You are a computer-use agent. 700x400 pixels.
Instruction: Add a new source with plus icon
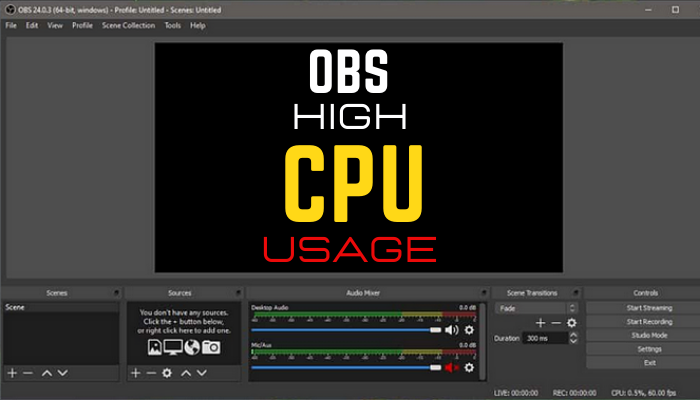click(x=136, y=373)
